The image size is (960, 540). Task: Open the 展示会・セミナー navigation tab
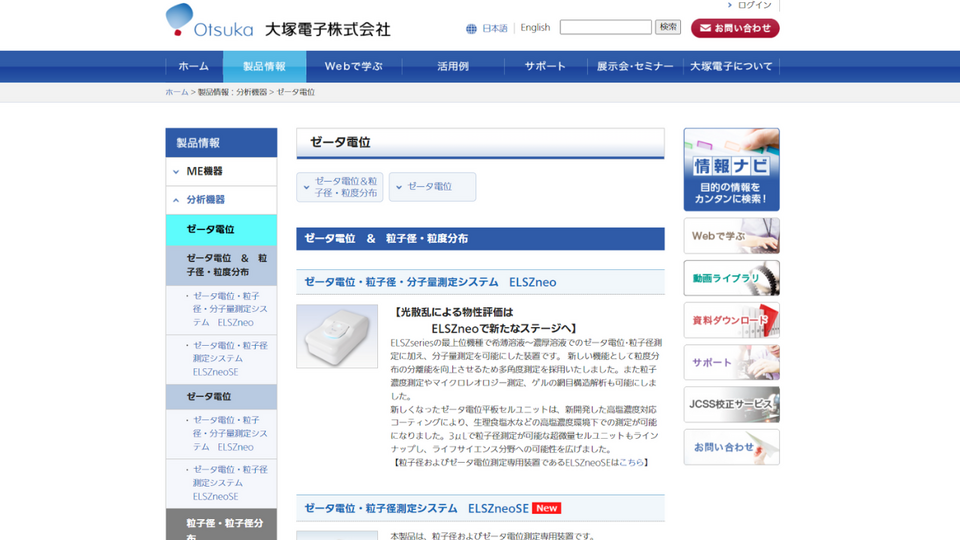(635, 66)
